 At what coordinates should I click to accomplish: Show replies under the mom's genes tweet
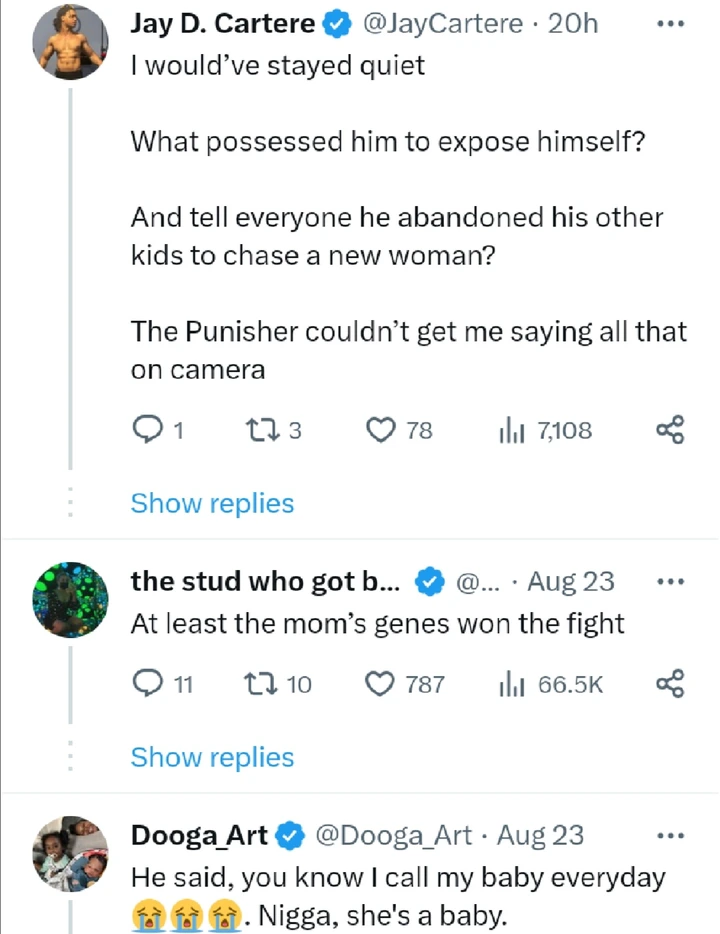click(212, 757)
